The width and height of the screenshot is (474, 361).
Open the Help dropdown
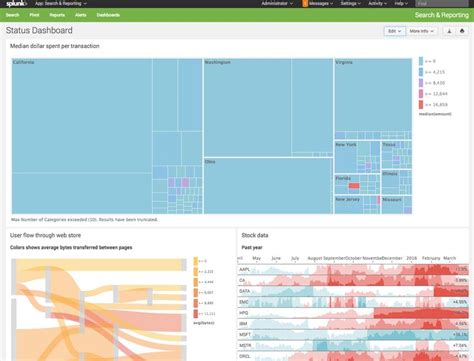(401, 4)
